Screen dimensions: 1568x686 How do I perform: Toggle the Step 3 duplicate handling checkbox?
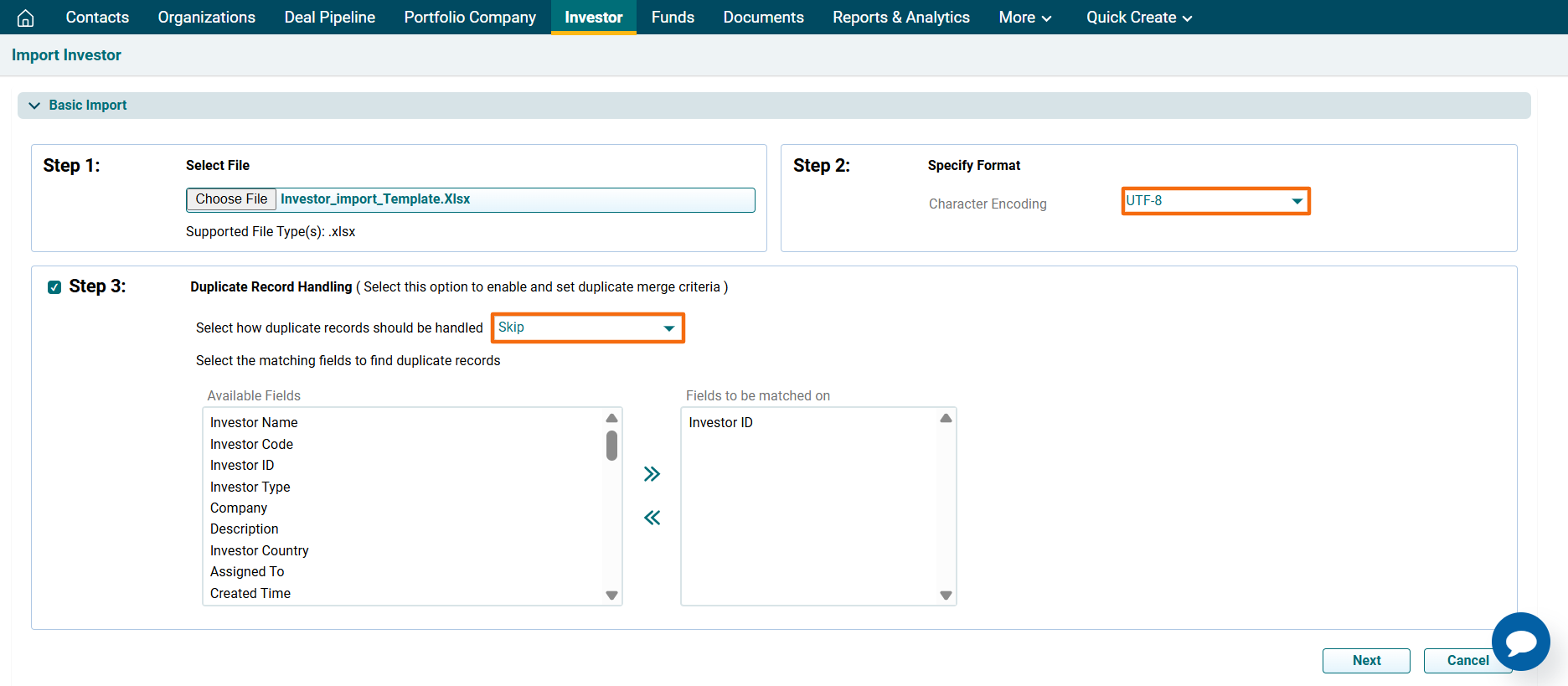click(x=54, y=287)
